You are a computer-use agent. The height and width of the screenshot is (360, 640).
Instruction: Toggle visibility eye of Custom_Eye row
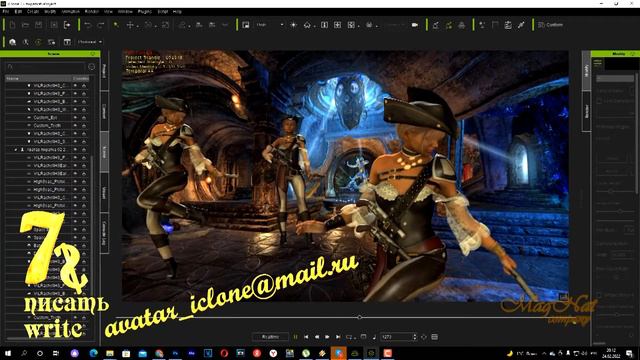tap(75, 118)
